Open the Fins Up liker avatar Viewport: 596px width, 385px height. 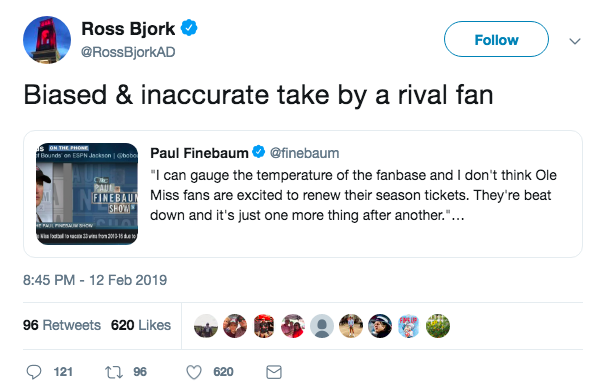click(x=409, y=326)
